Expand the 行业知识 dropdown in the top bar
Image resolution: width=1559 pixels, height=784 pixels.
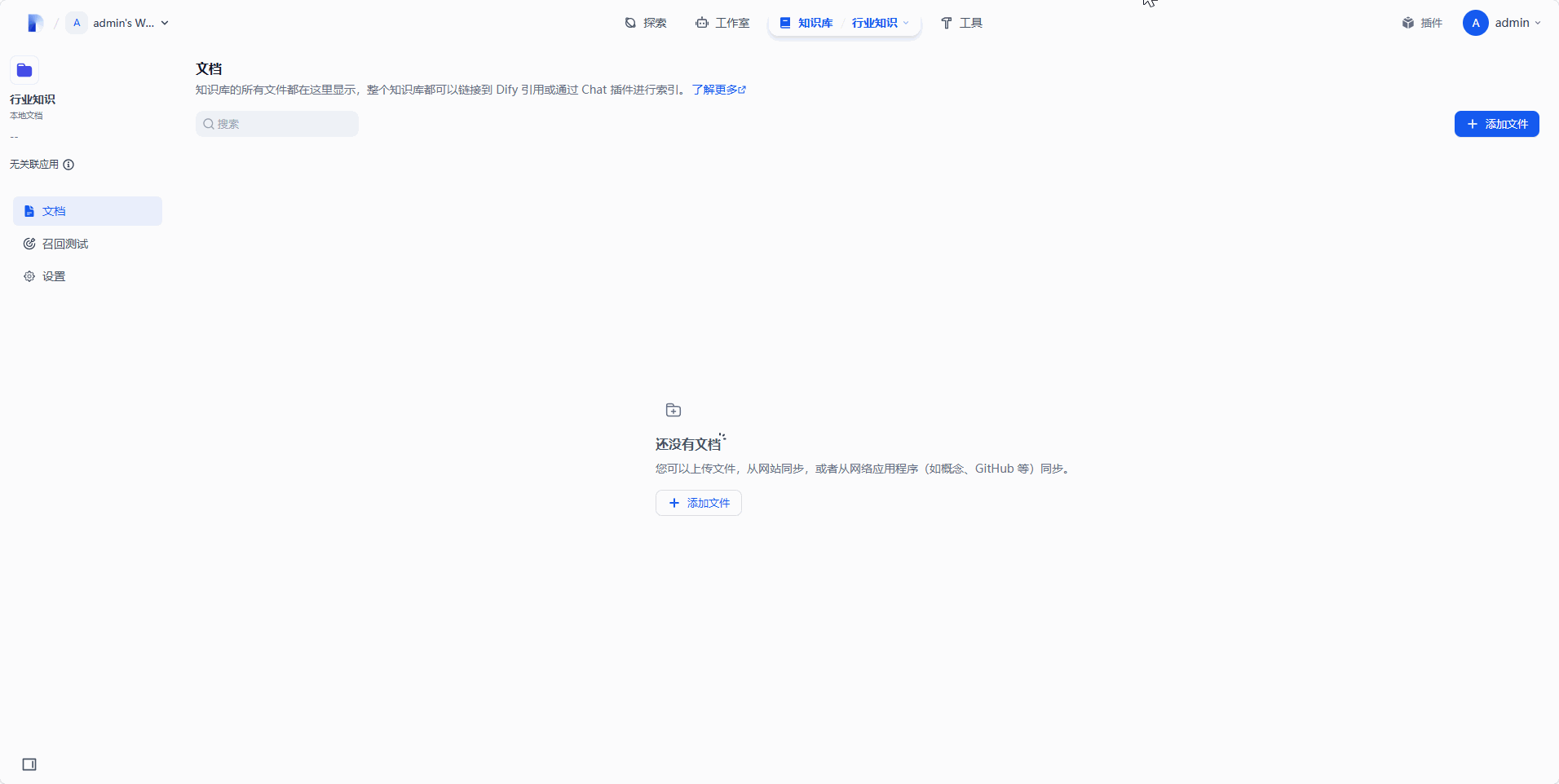[x=880, y=22]
